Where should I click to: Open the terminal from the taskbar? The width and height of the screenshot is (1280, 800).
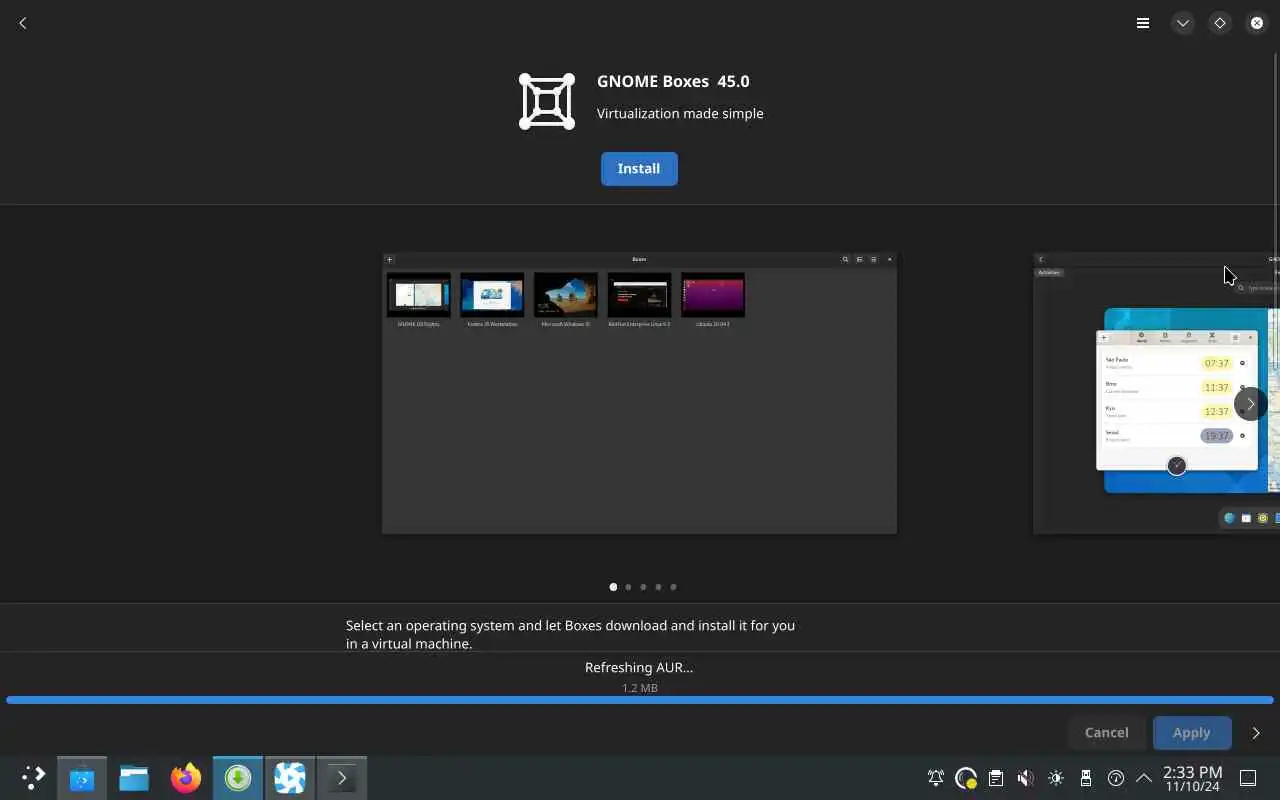point(342,777)
